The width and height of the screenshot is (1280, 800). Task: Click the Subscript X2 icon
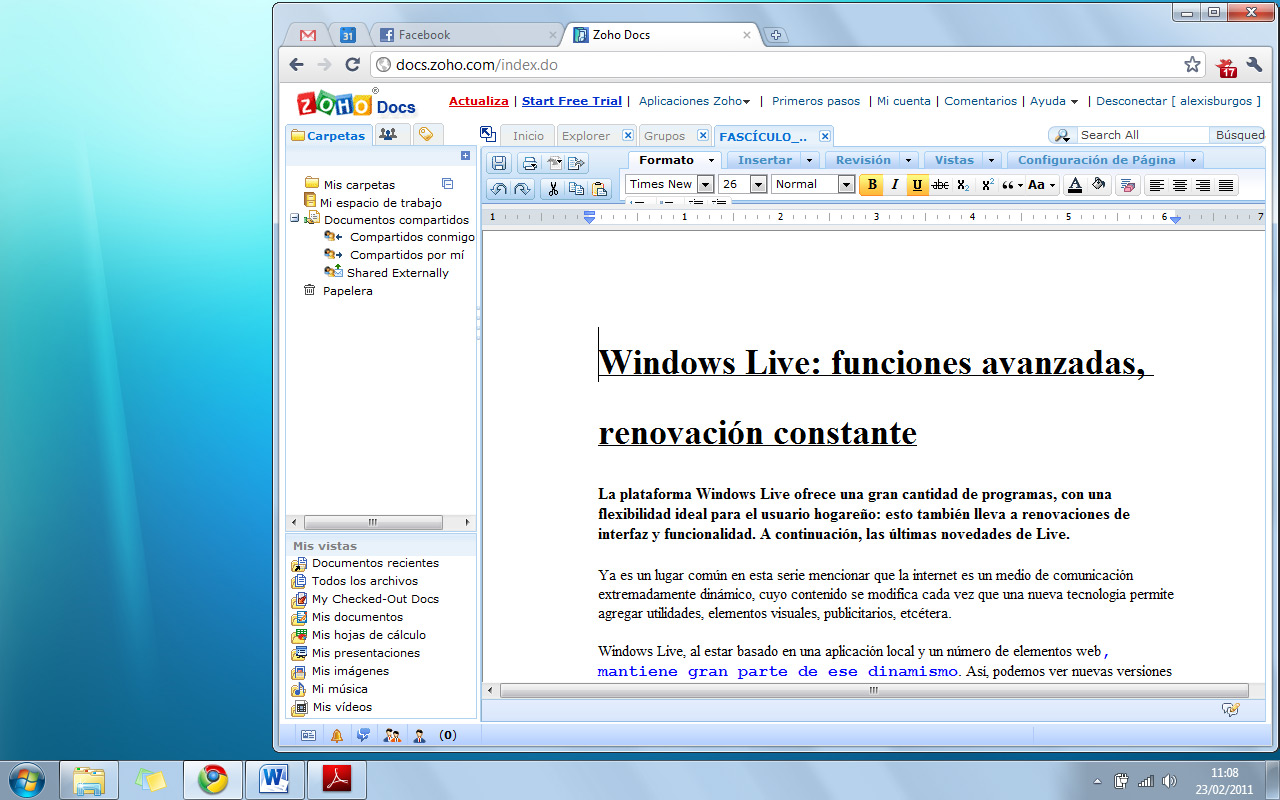[963, 185]
